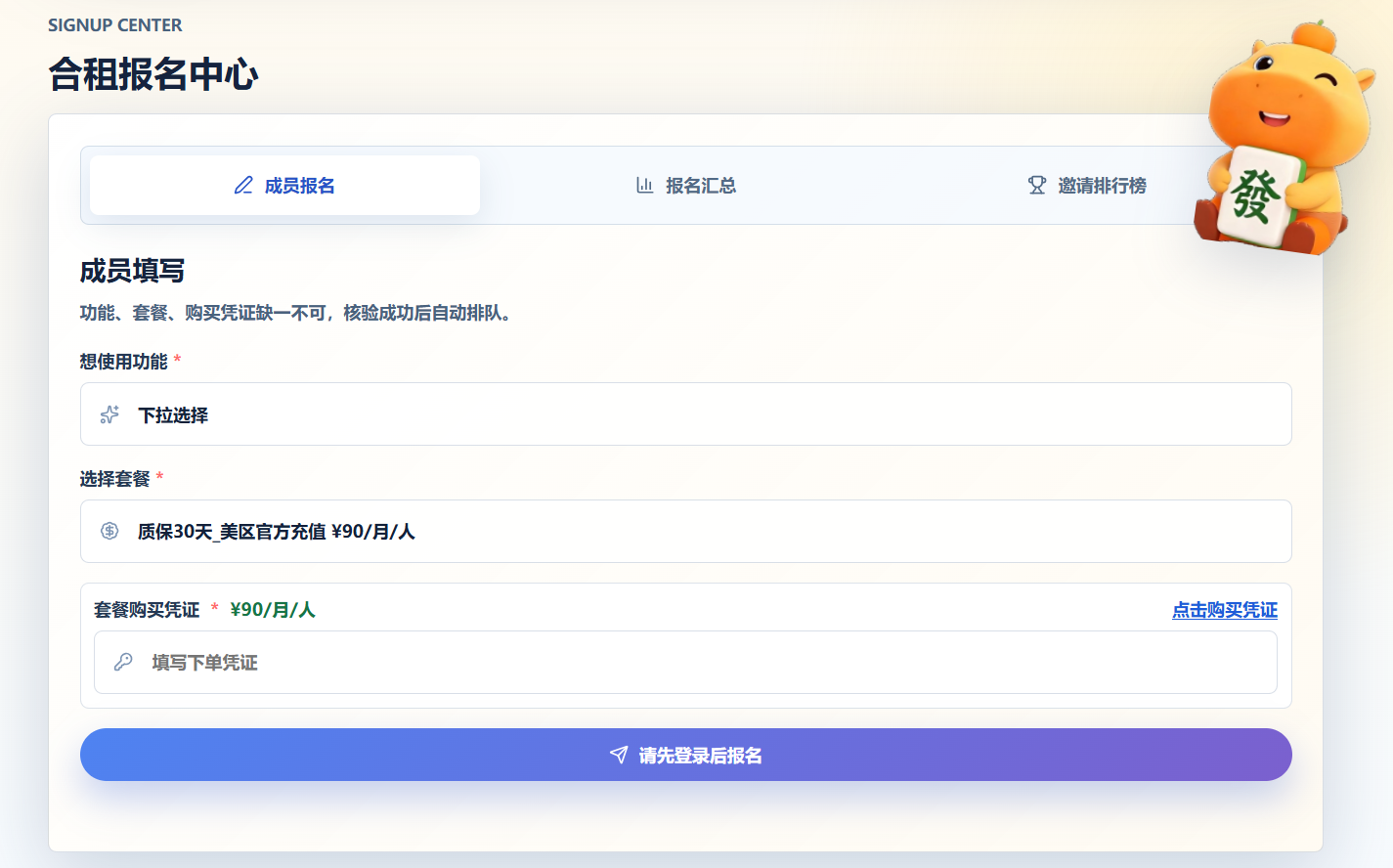The image size is (1393, 868).
Task: Switch to the 邀请排行榜 tab
Action: tap(1087, 186)
